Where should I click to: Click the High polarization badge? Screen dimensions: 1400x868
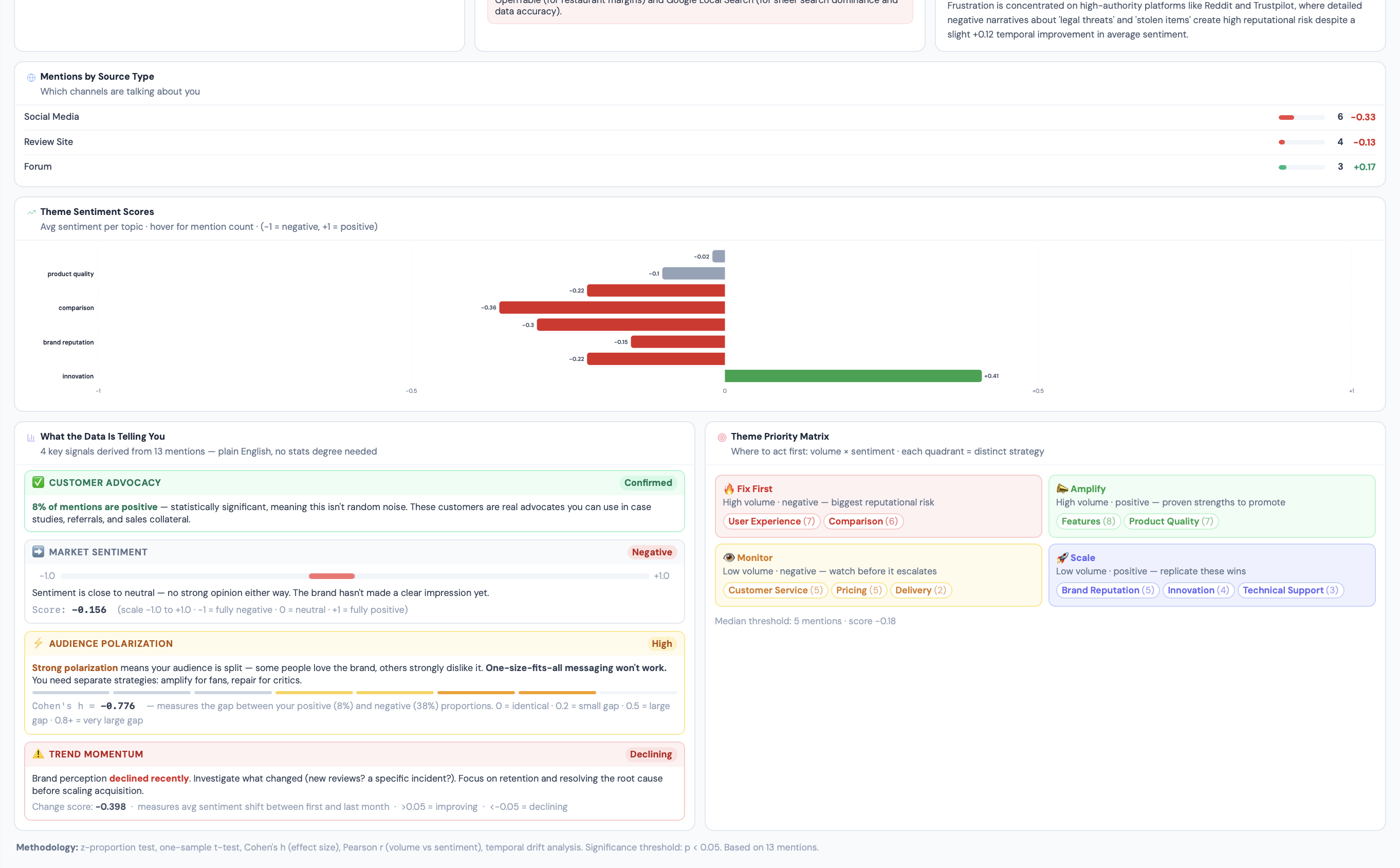pyautogui.click(x=661, y=643)
